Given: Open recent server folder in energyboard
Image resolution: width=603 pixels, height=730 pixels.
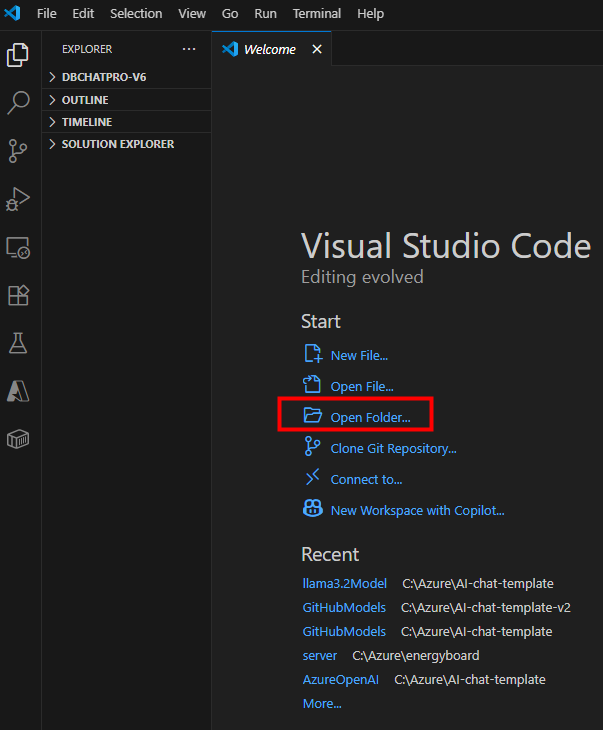Looking at the screenshot, I should click(319, 656).
